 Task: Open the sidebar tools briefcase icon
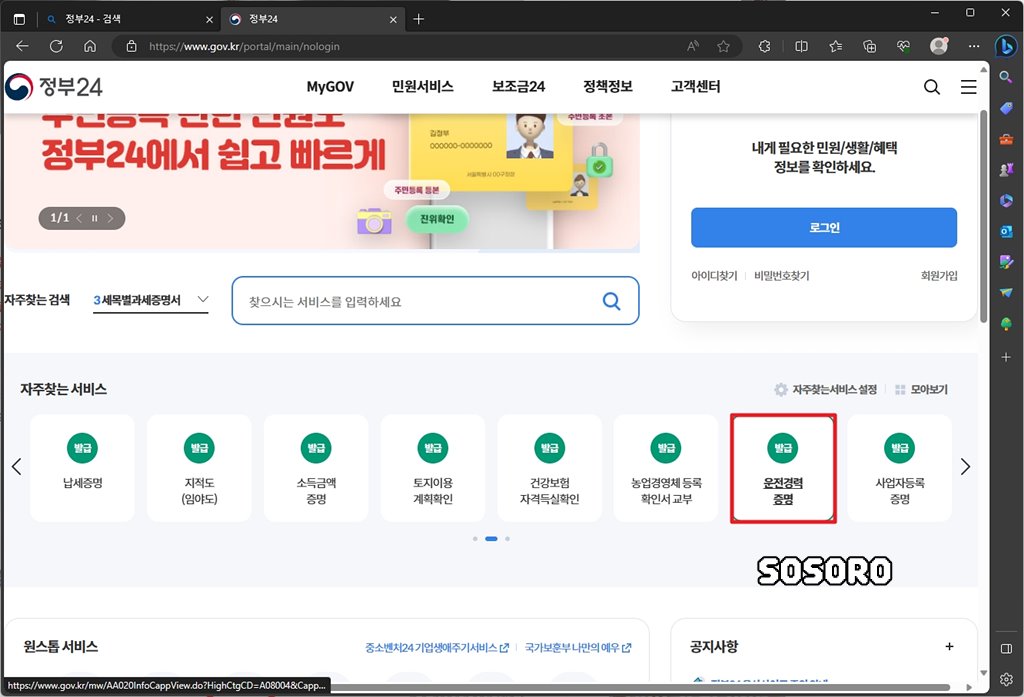pyautogui.click(x=1006, y=138)
